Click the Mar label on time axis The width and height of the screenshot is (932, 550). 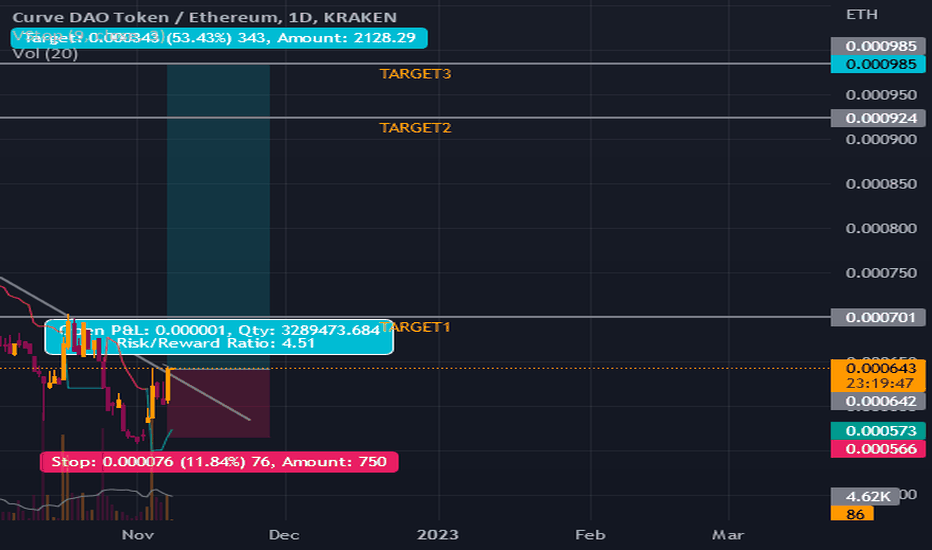click(x=728, y=535)
